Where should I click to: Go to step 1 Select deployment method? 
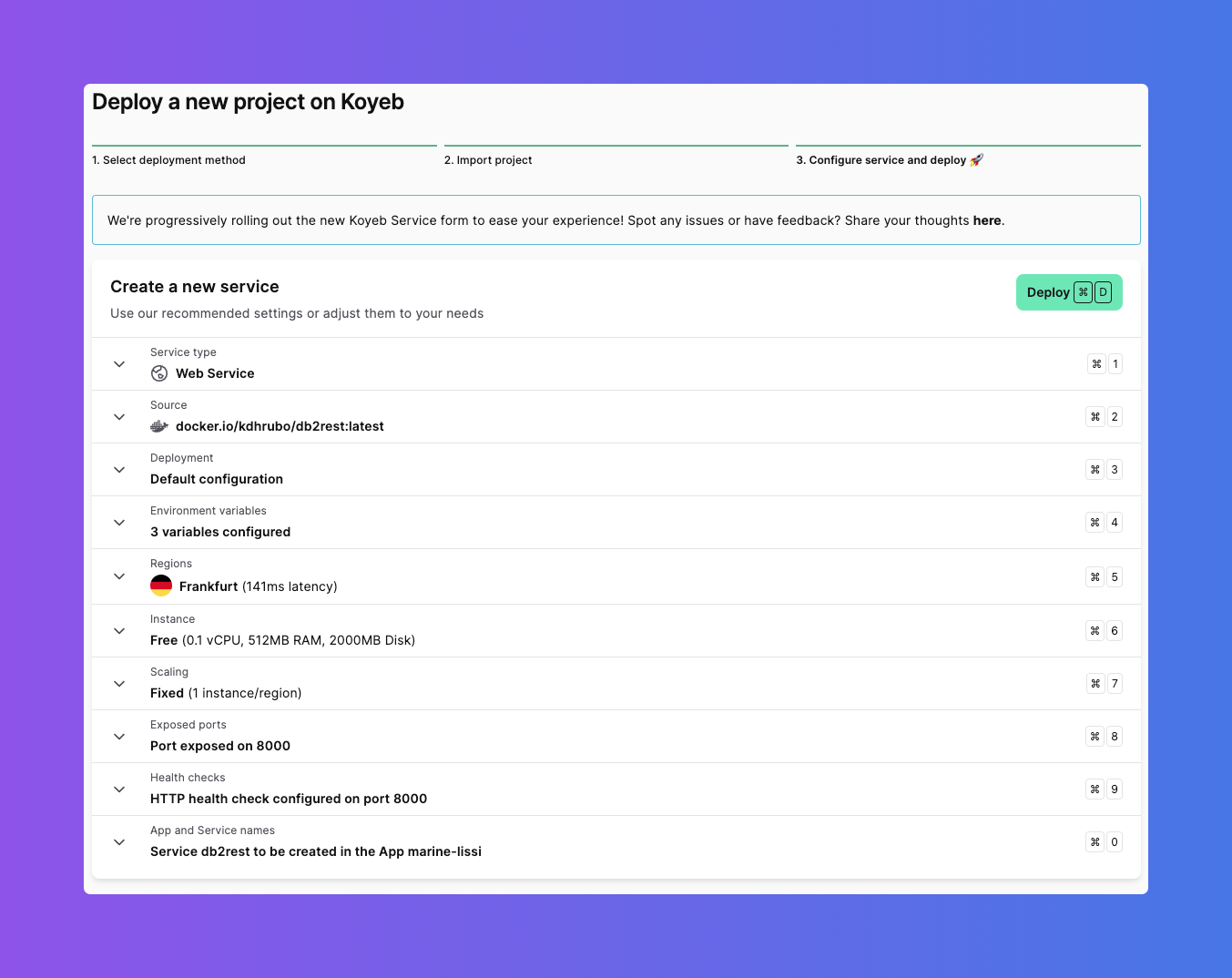[169, 160]
